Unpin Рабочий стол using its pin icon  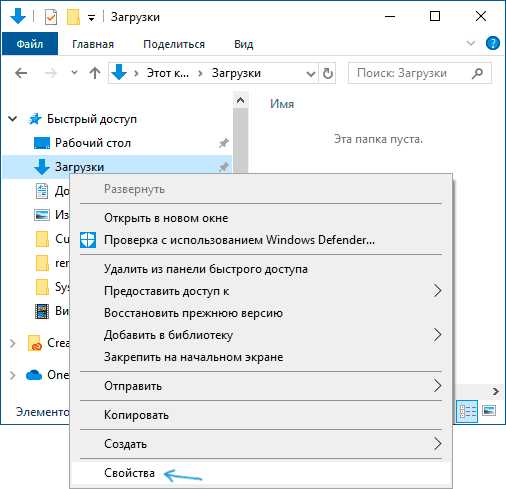click(x=223, y=143)
